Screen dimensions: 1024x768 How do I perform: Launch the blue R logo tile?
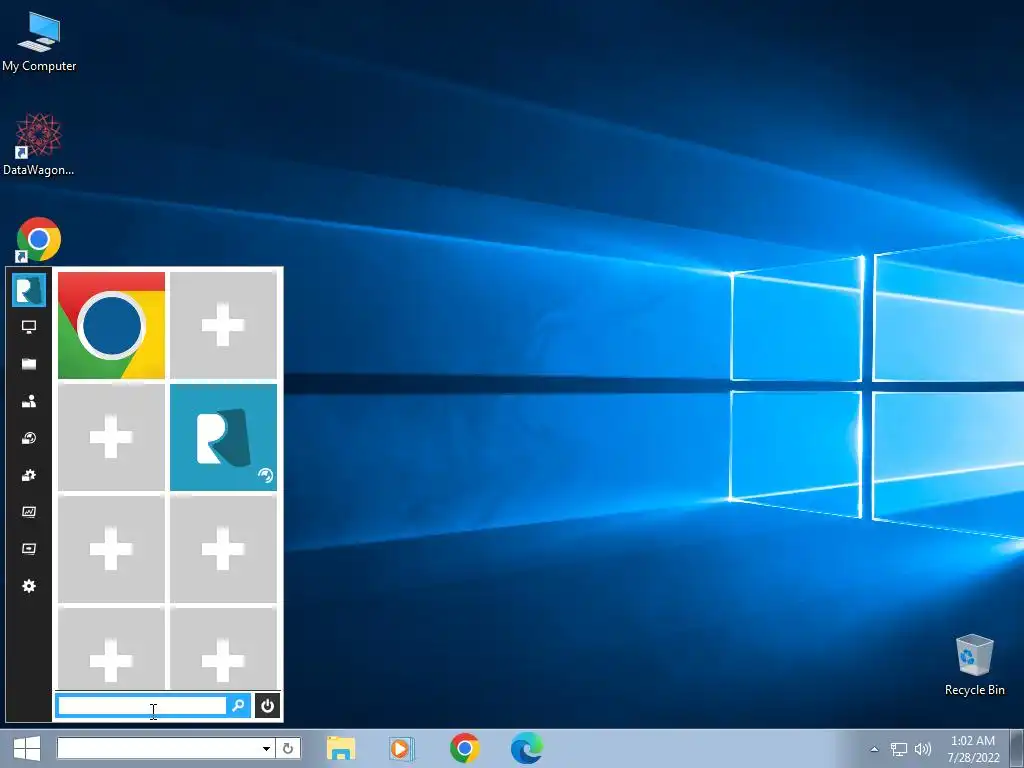(x=223, y=437)
